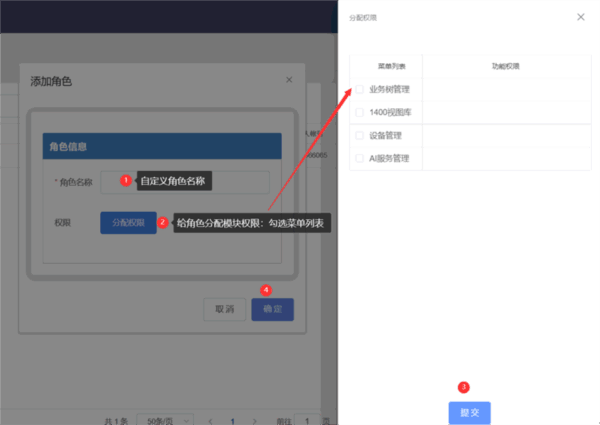Click the 菜单列表 column header
600x425 pixels.
coord(386,66)
